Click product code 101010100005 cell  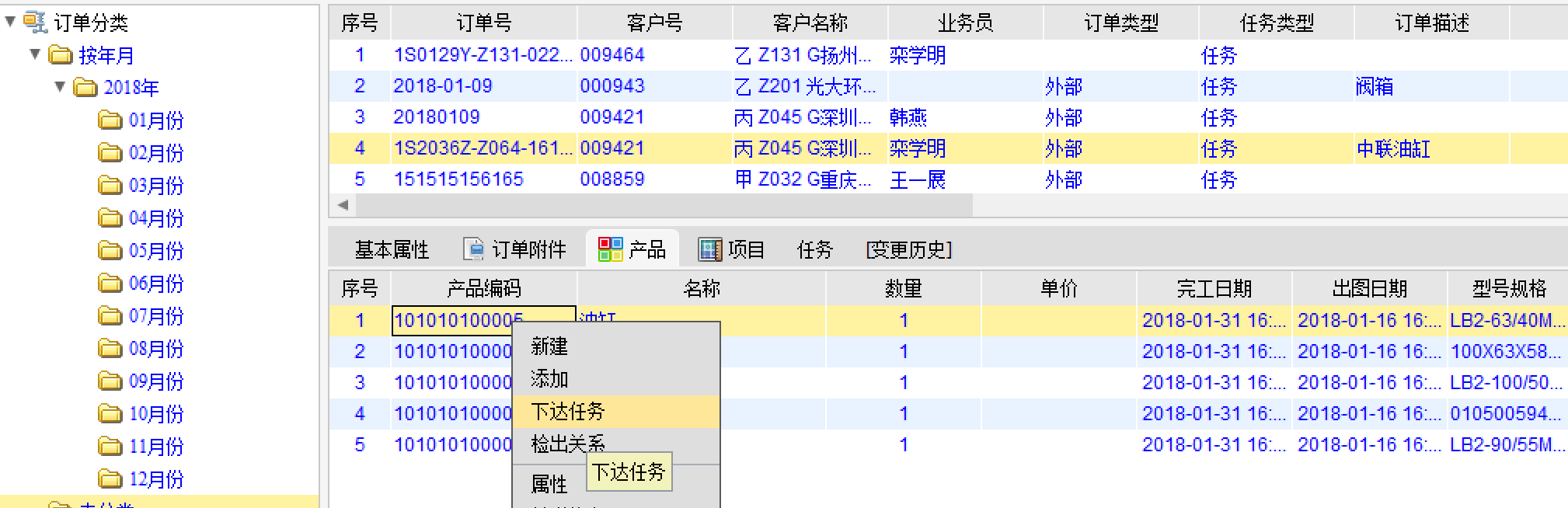point(483,320)
